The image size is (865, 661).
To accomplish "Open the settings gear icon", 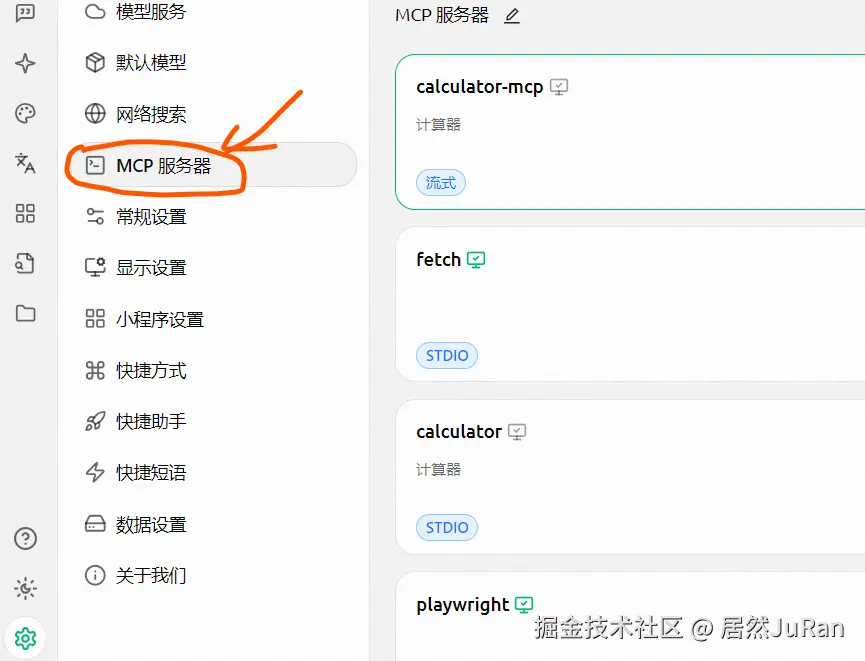I will point(25,638).
